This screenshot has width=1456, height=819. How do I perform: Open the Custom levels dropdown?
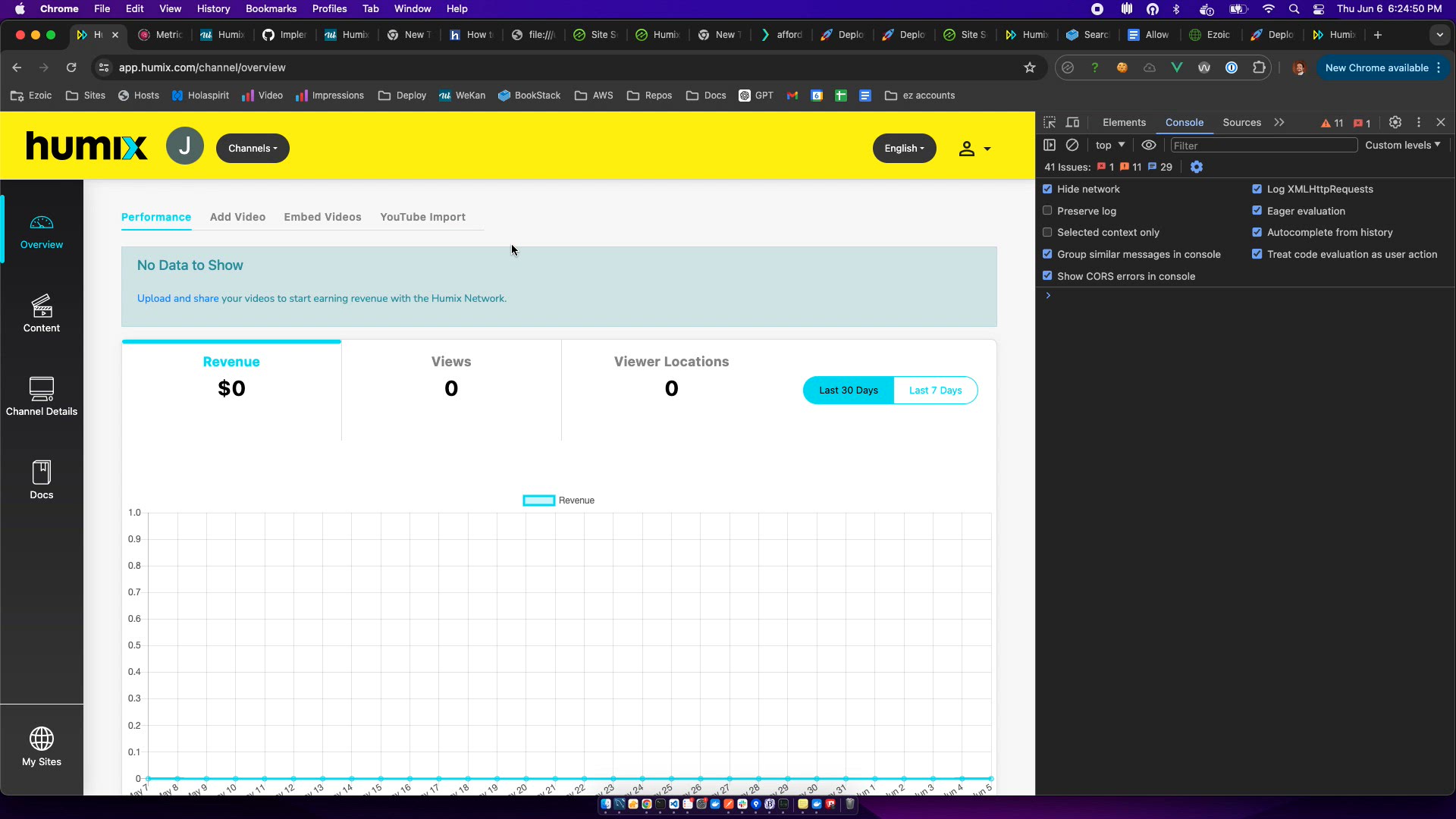point(1402,145)
